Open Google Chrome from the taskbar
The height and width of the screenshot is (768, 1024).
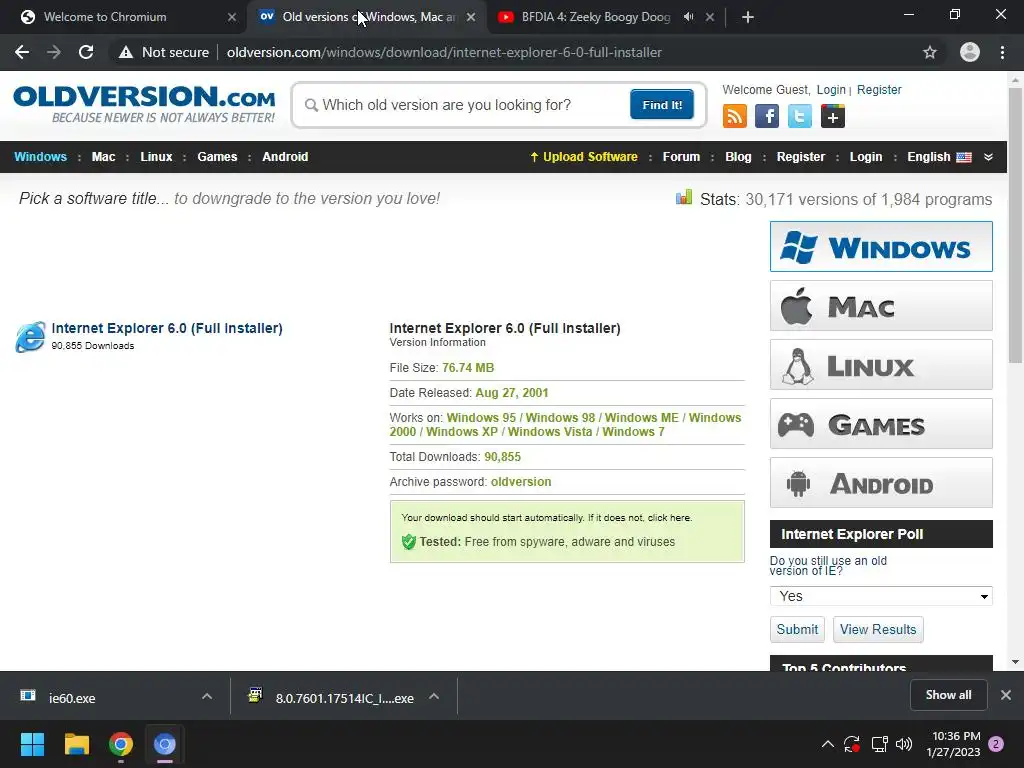(121, 744)
